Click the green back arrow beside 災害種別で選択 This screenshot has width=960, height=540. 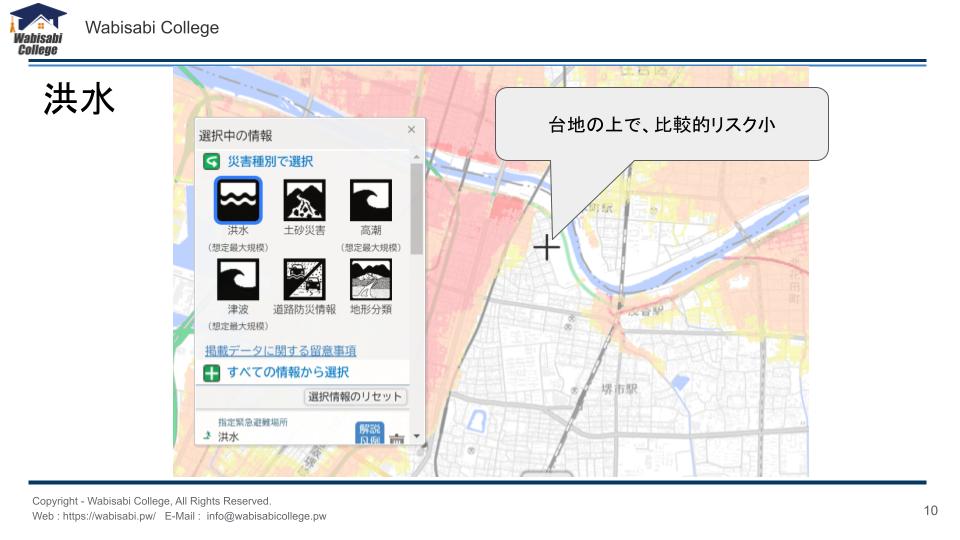tap(211, 161)
